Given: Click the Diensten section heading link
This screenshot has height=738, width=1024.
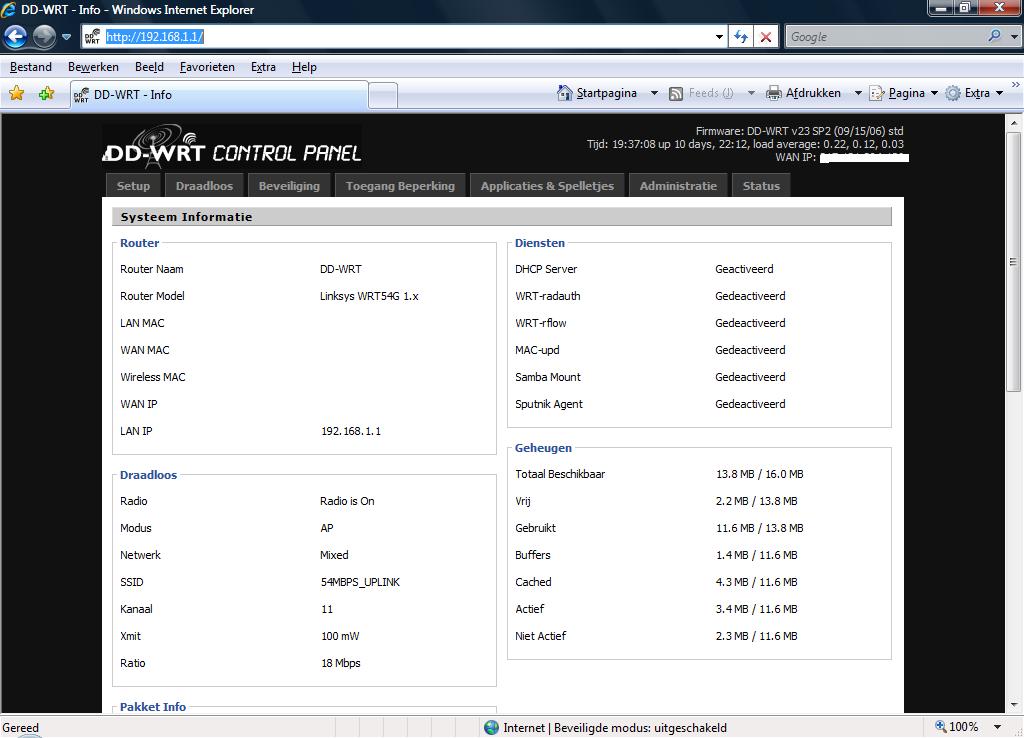Looking at the screenshot, I should pos(539,243).
